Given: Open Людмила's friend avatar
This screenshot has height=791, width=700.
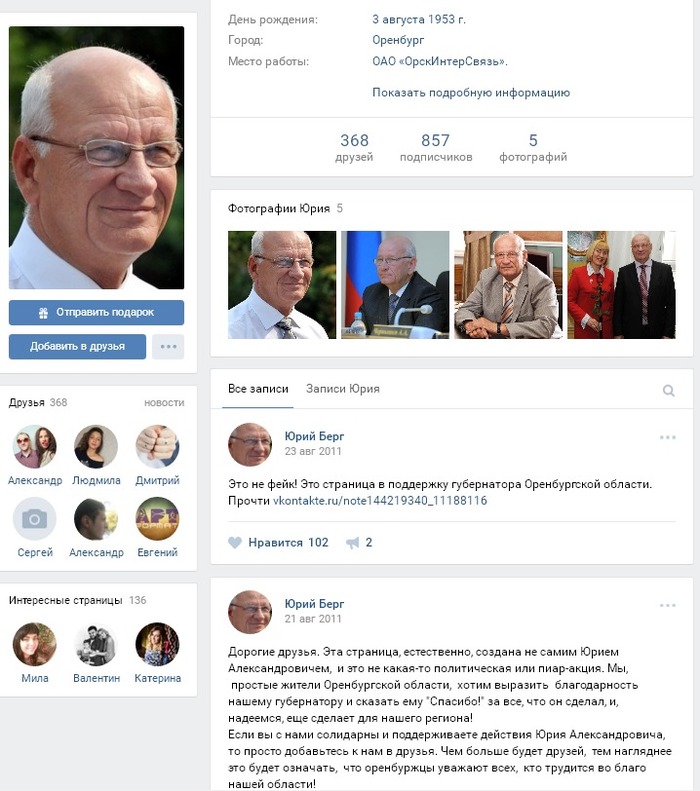Looking at the screenshot, I should (96, 446).
